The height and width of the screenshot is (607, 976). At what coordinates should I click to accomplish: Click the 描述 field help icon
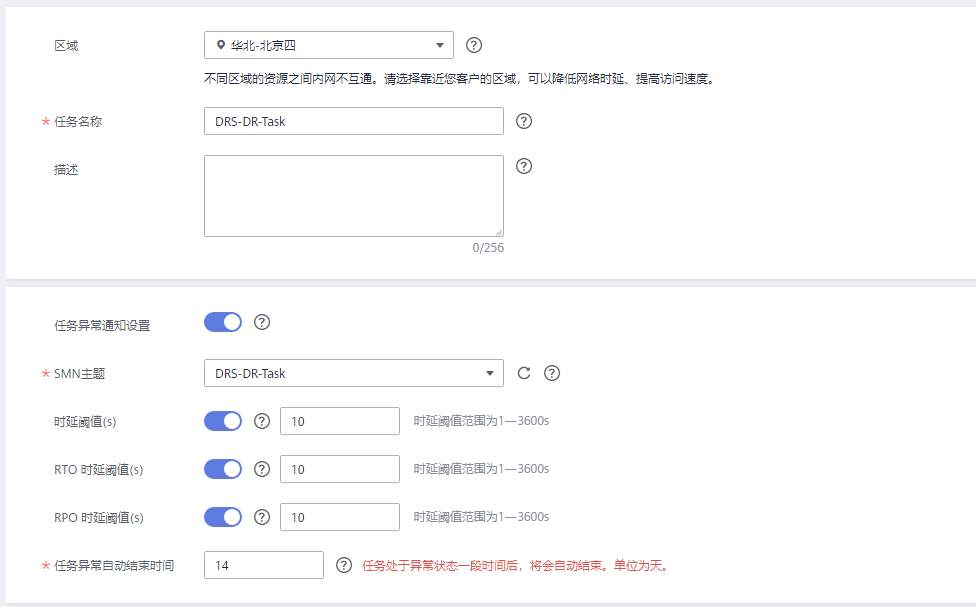click(x=524, y=166)
